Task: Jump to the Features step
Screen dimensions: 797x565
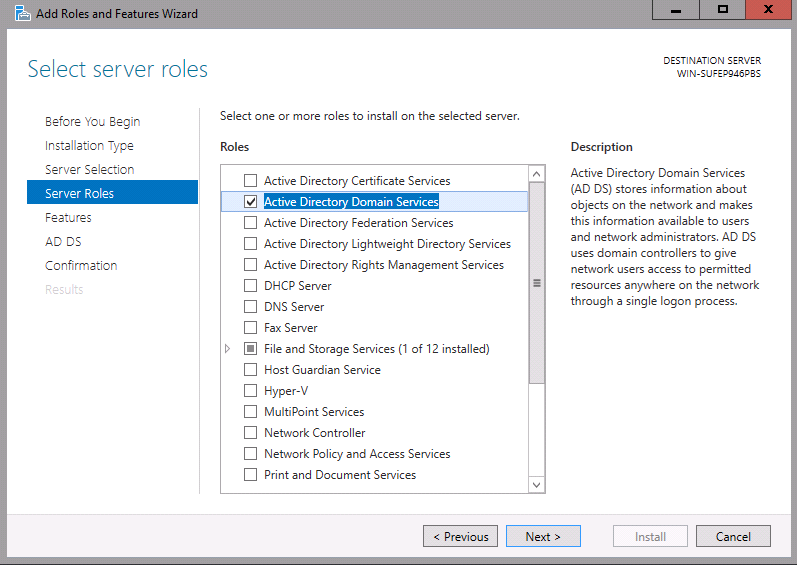Action: (x=68, y=217)
